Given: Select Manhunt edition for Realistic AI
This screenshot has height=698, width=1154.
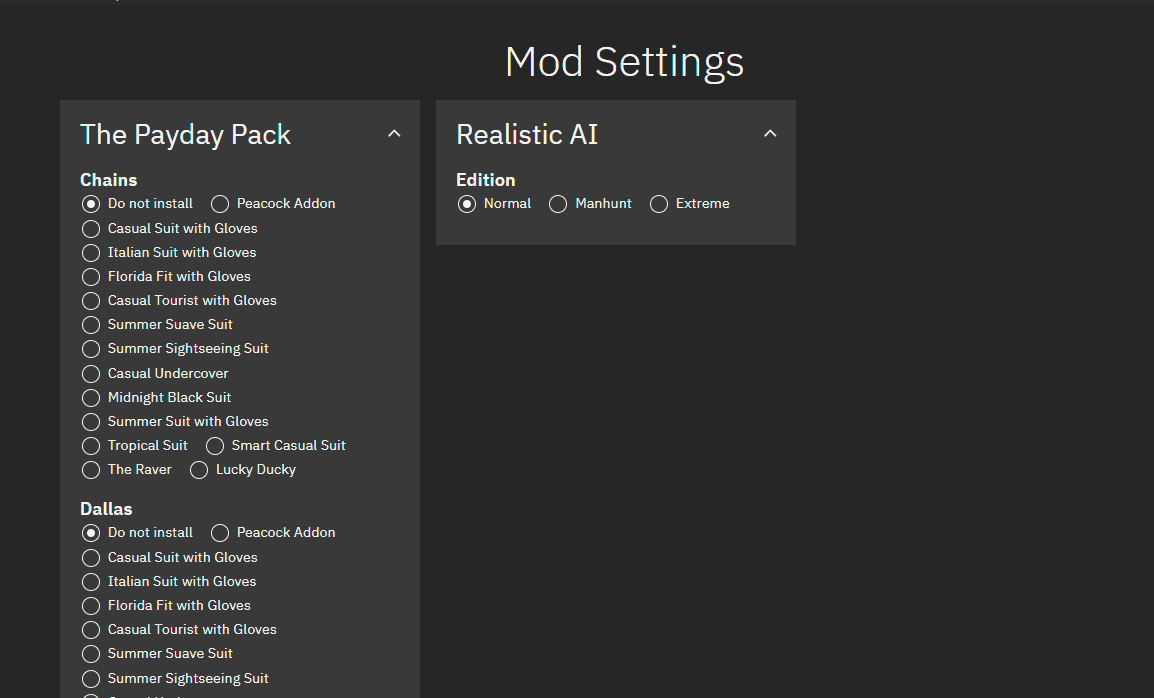Looking at the screenshot, I should click(x=558, y=204).
